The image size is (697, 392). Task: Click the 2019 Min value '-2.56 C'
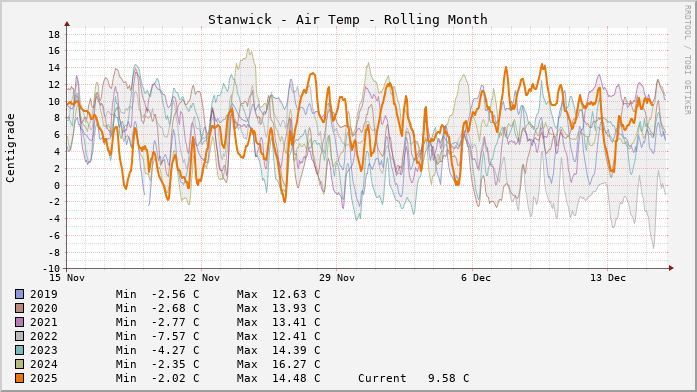176,294
